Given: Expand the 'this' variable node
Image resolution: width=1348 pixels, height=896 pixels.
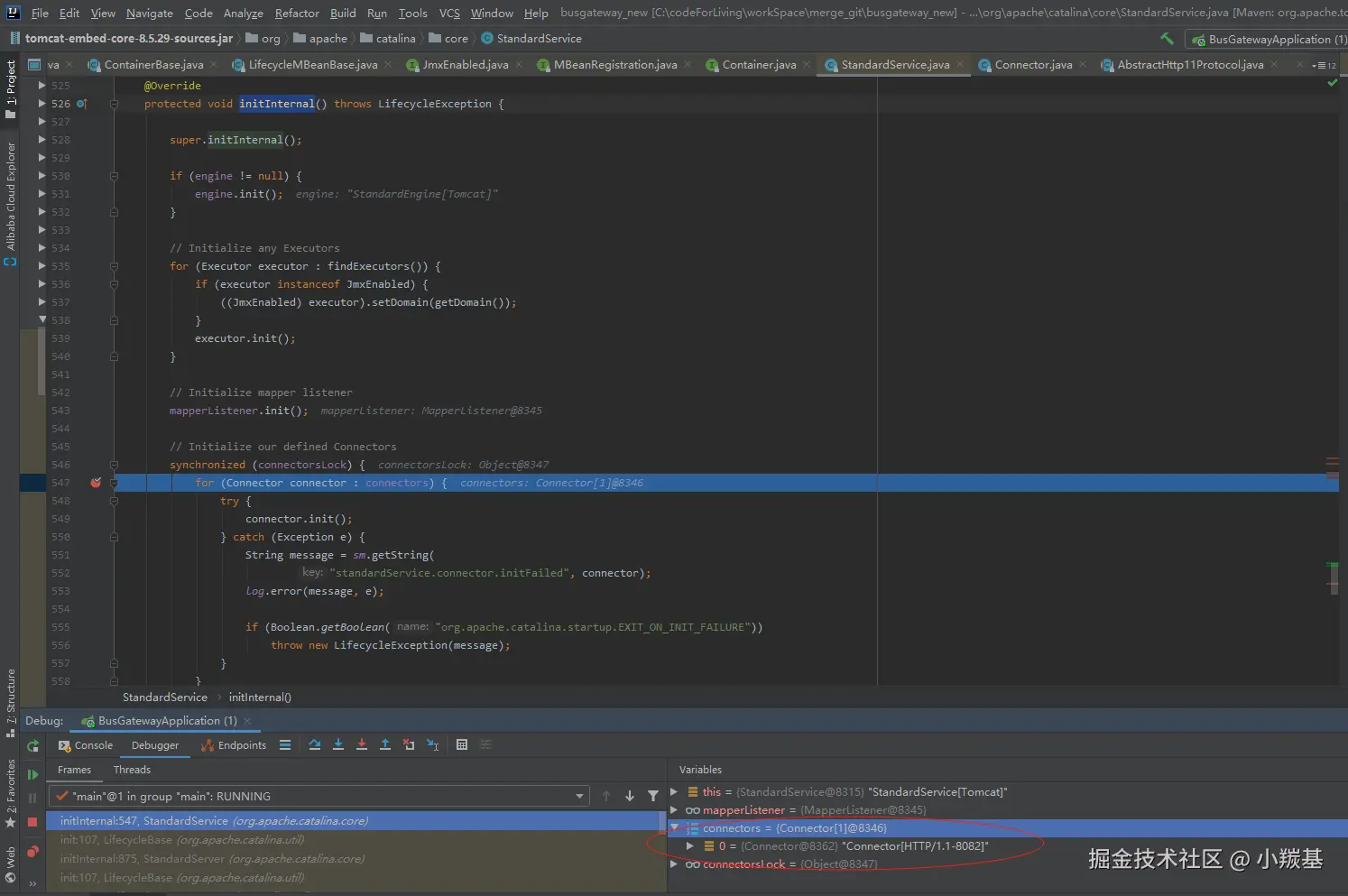Looking at the screenshot, I should click(674, 792).
